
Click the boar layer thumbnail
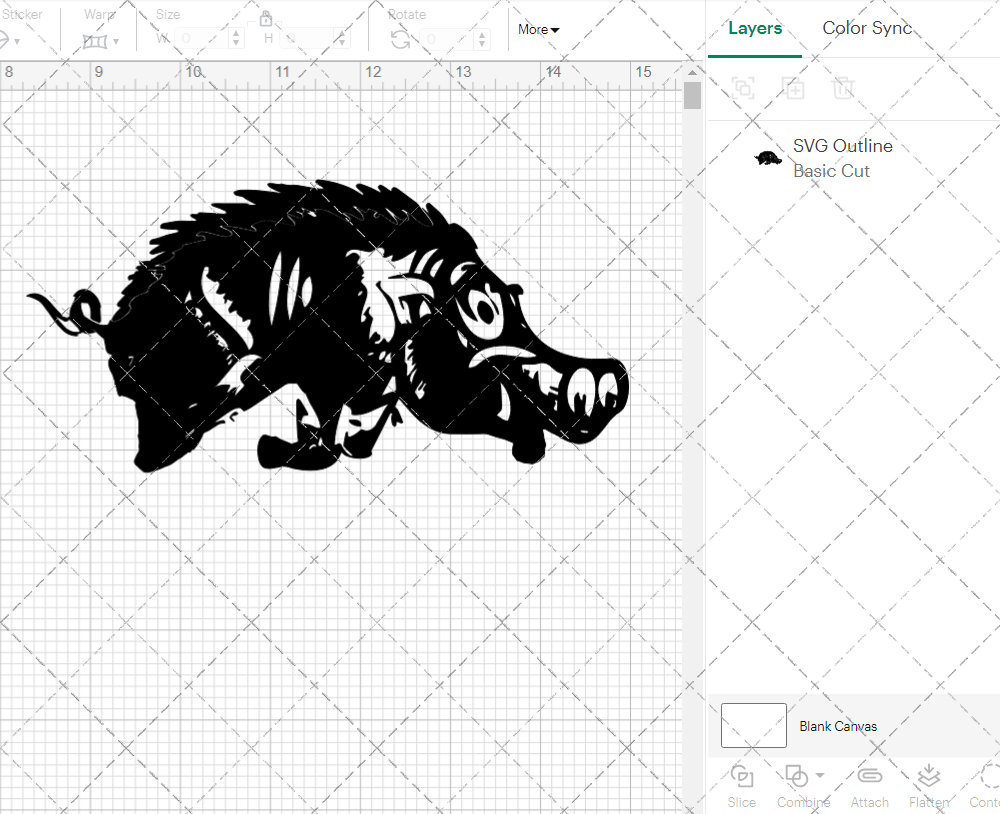pos(767,157)
